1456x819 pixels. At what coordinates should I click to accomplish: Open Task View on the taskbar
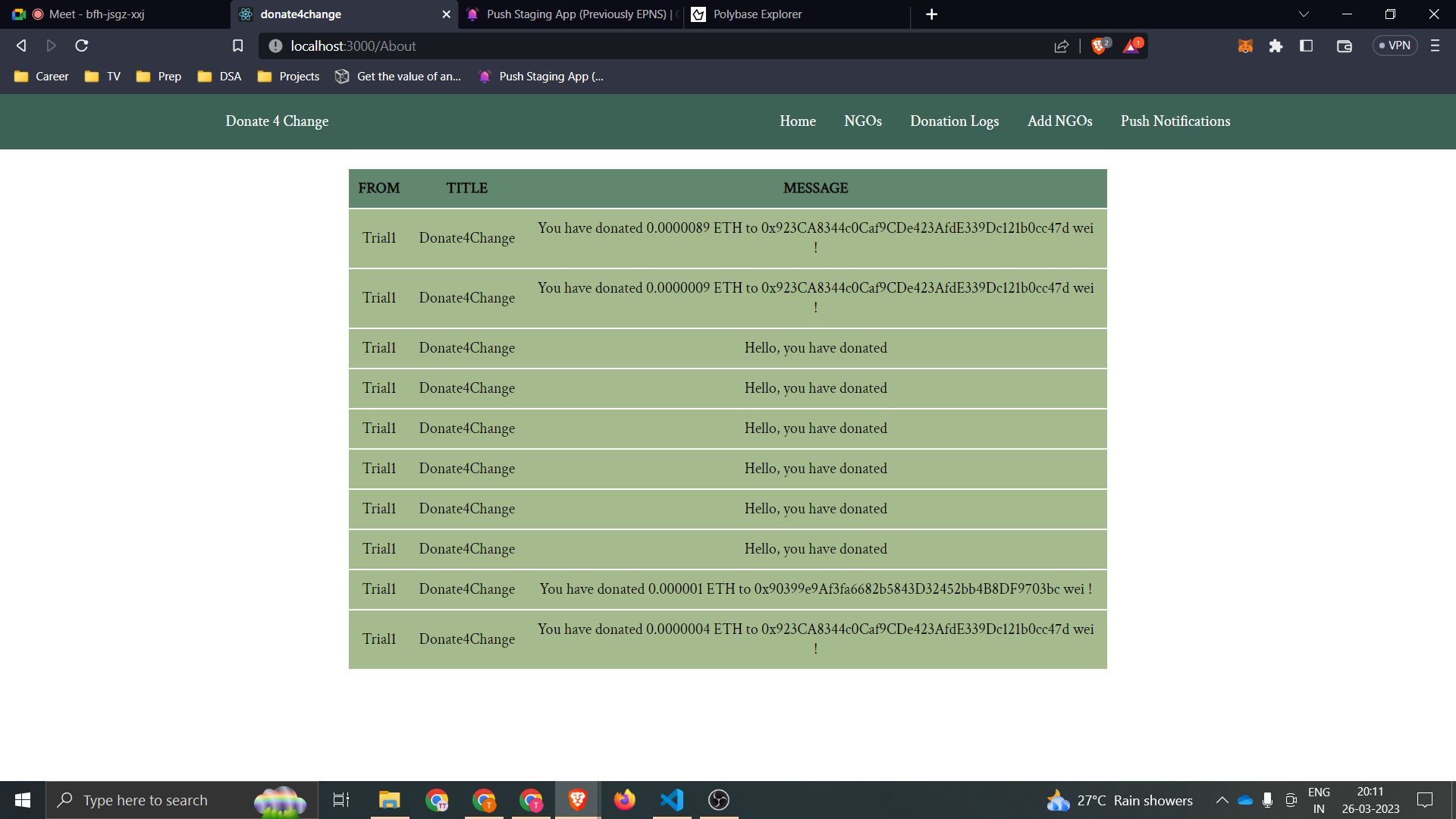click(341, 800)
